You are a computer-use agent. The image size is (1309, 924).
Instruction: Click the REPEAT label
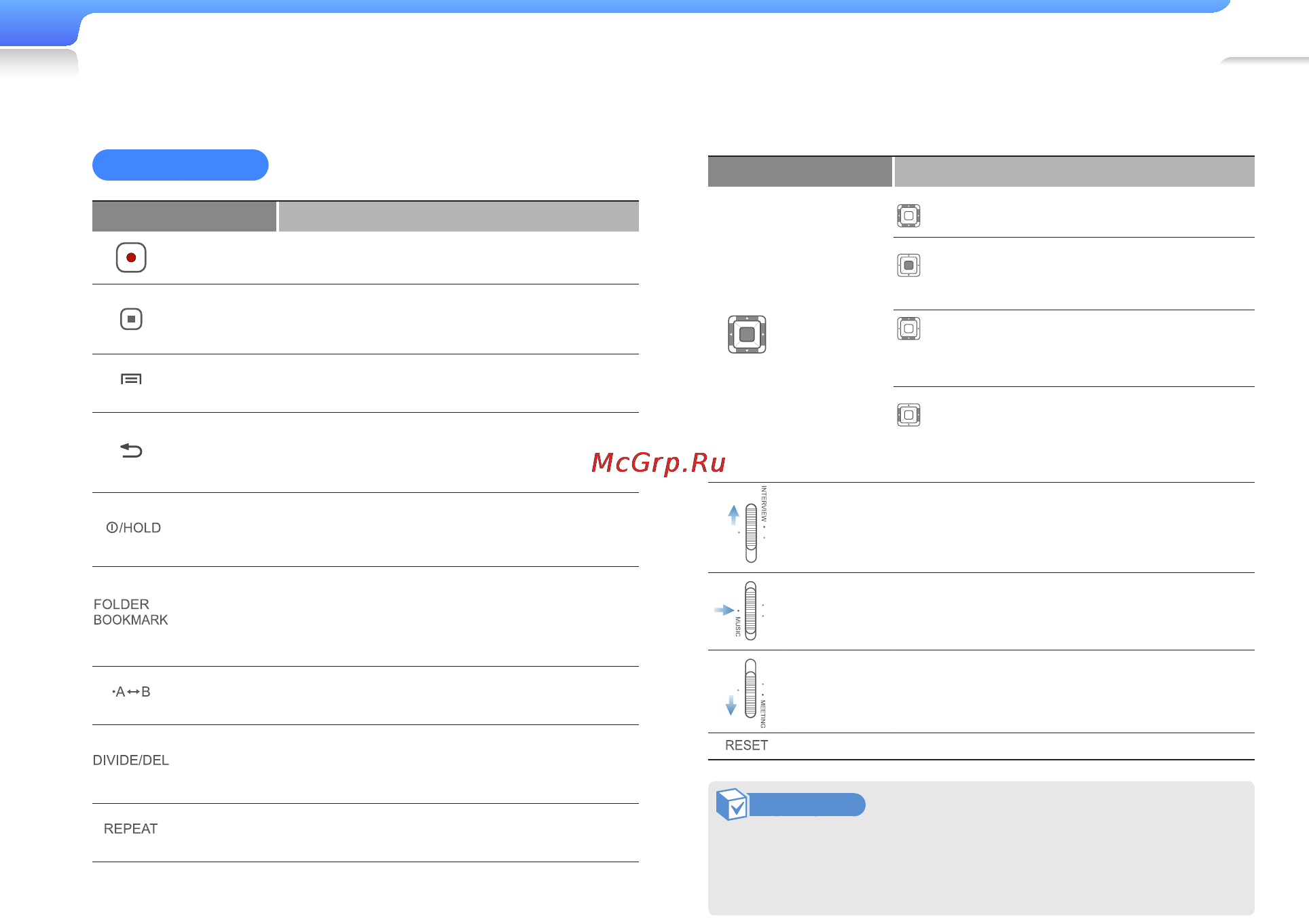[131, 829]
